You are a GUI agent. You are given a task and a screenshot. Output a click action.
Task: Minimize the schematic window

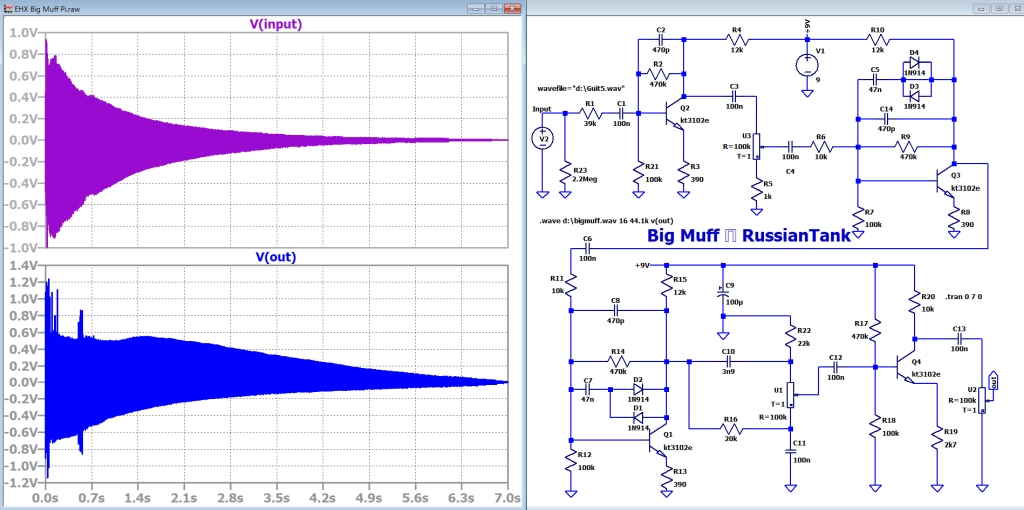[981, 8]
